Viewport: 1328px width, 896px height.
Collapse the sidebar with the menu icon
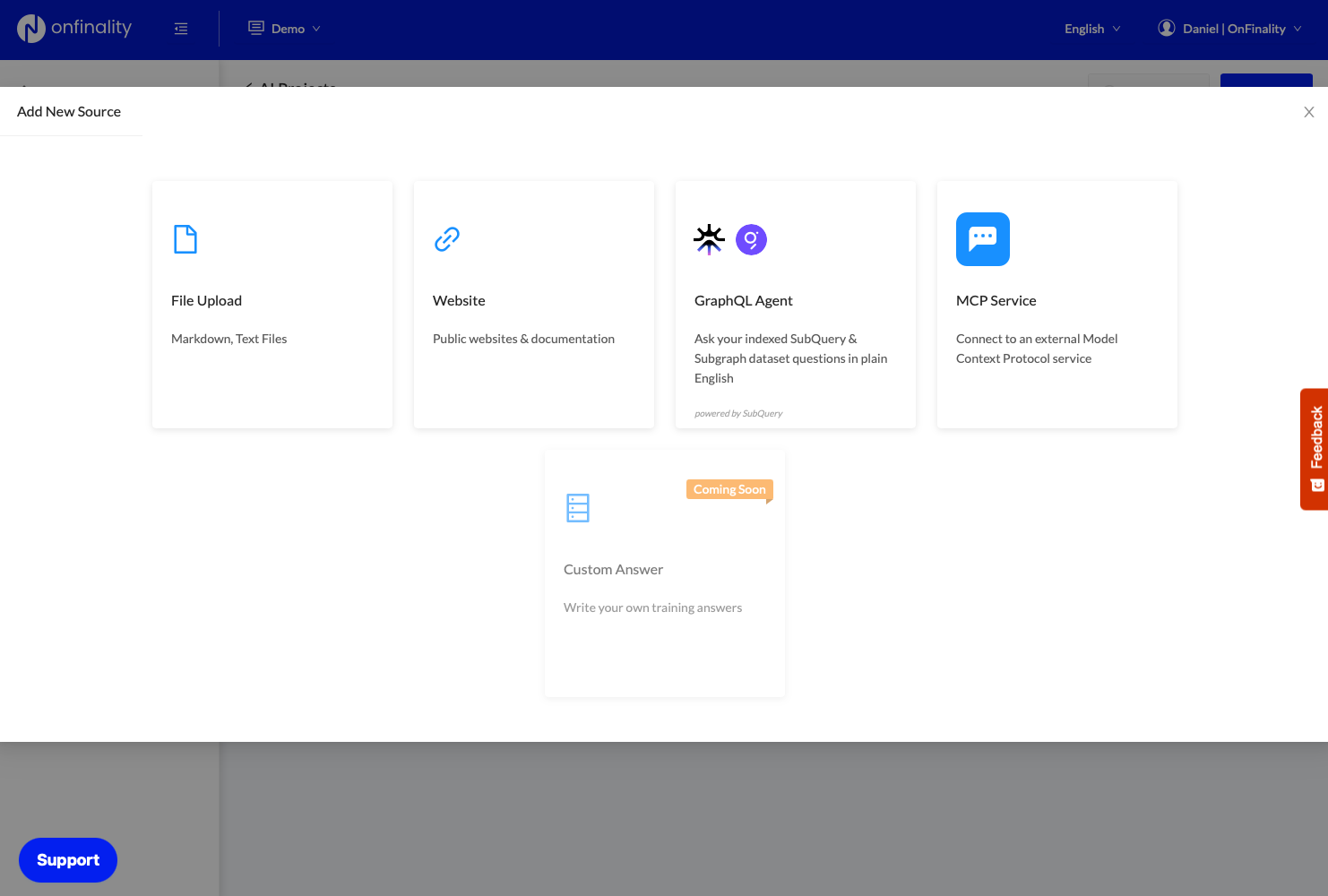point(181,29)
